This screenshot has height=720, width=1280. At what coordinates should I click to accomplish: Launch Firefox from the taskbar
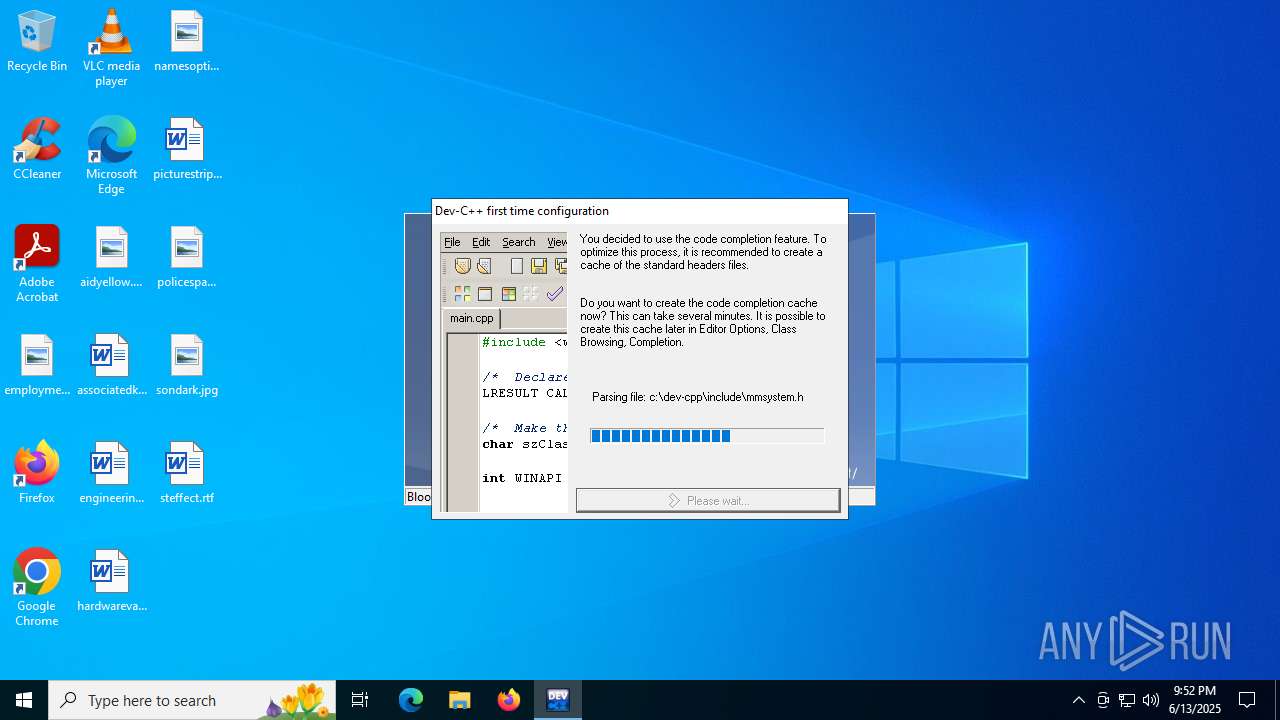tap(509, 700)
